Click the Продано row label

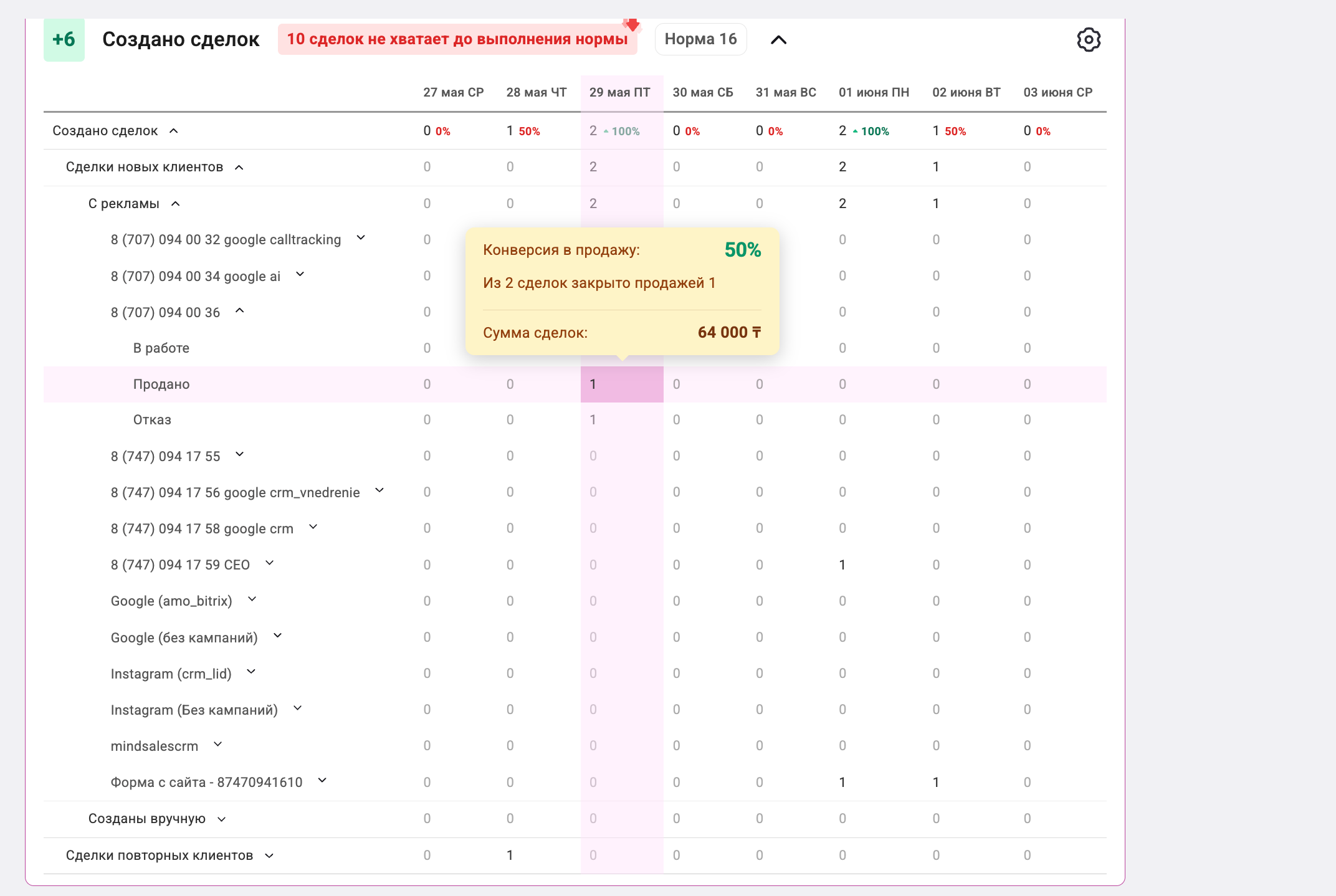[x=161, y=384]
